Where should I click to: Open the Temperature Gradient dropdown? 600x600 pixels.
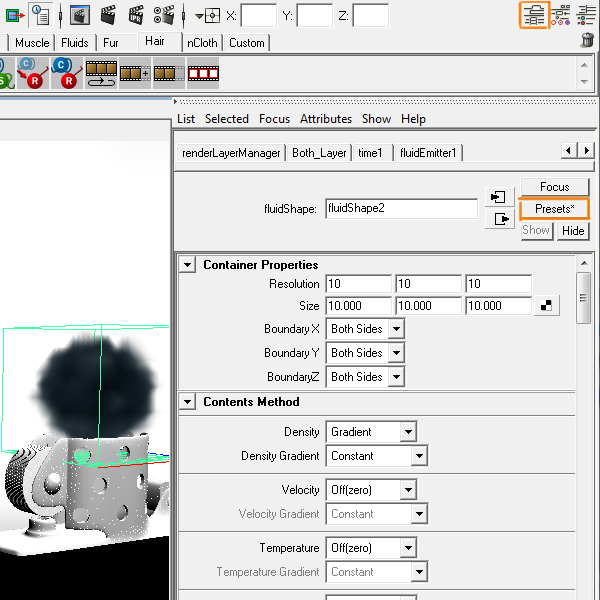[377, 572]
